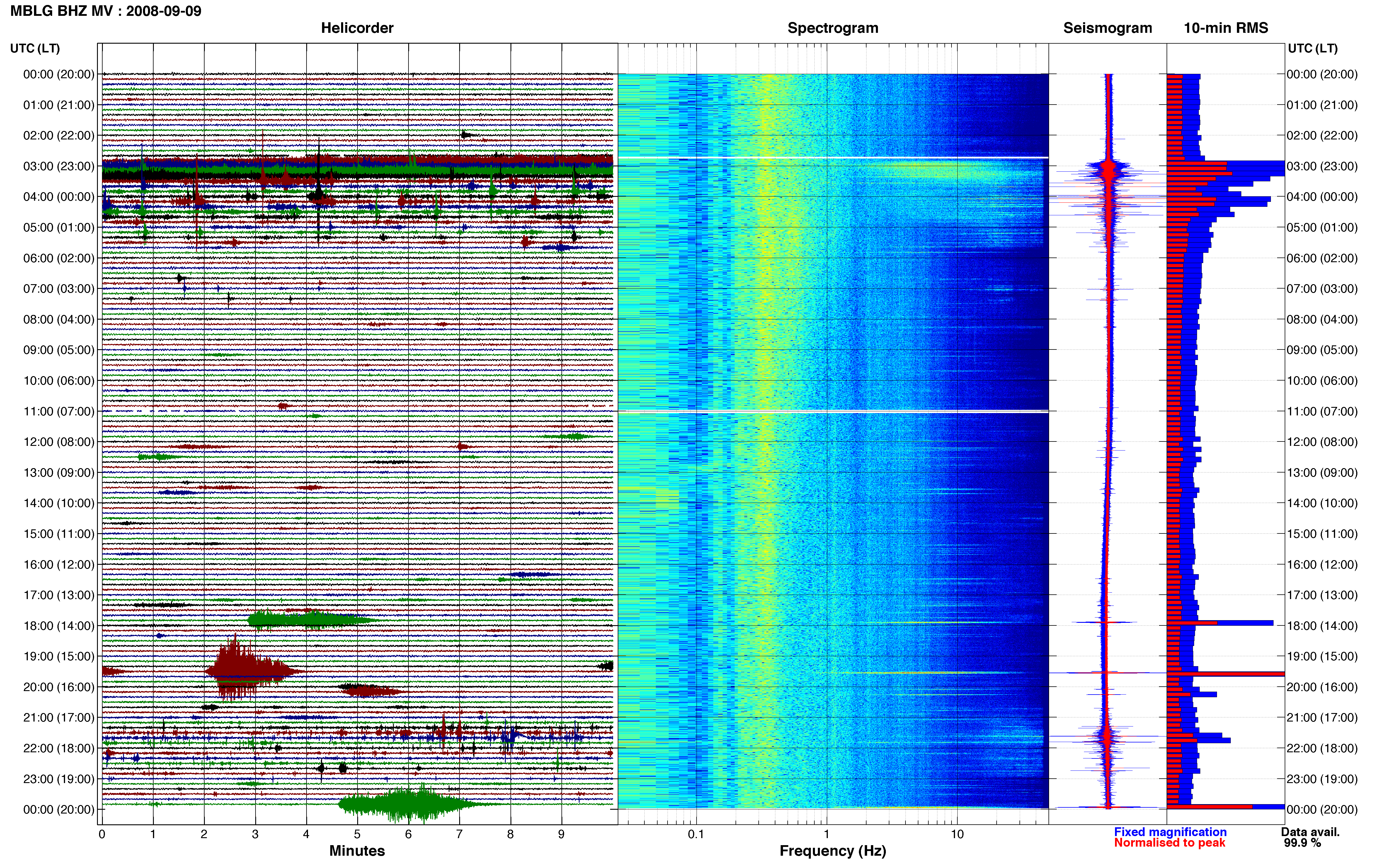Image resolution: width=1389 pixels, height=868 pixels.
Task: Click the left 'UTC (LT)' axis label
Action: (35, 48)
